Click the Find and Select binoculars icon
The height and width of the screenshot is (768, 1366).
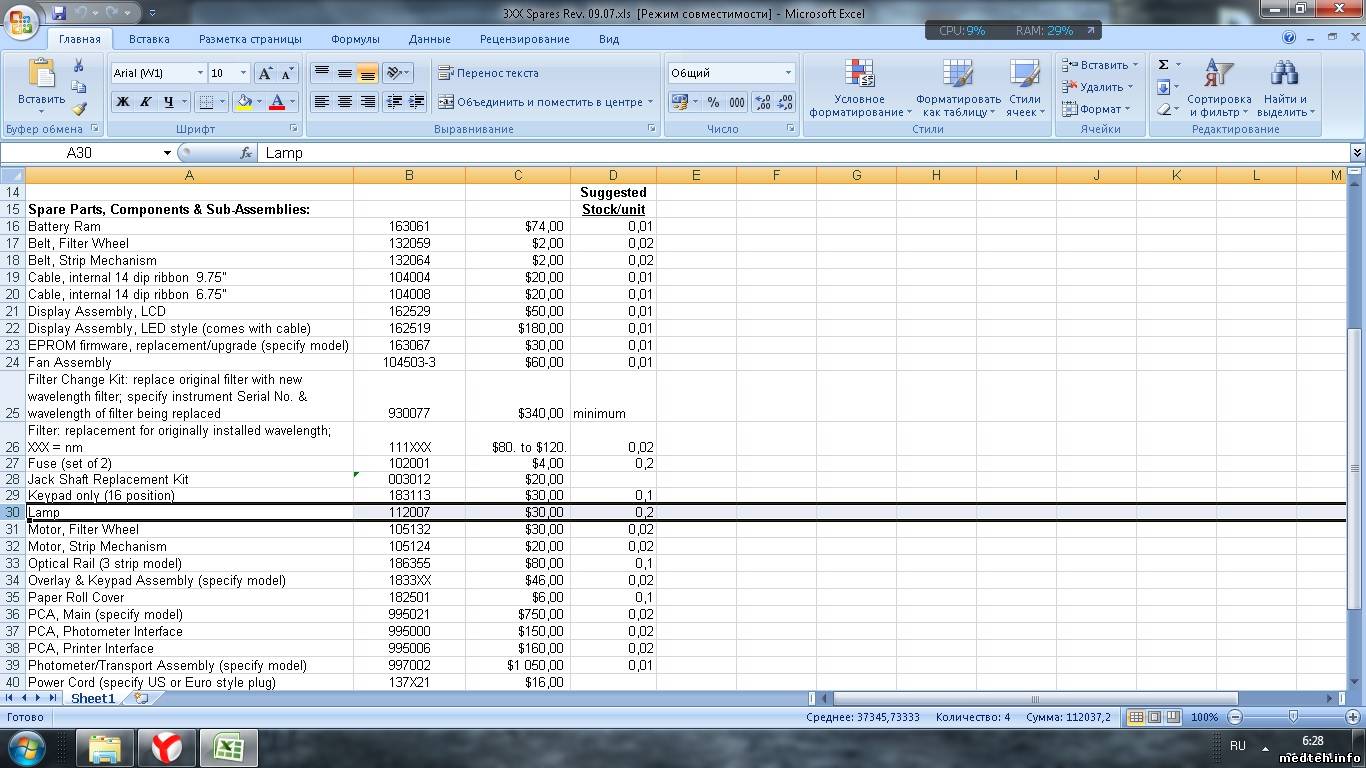pyautogui.click(x=1284, y=75)
